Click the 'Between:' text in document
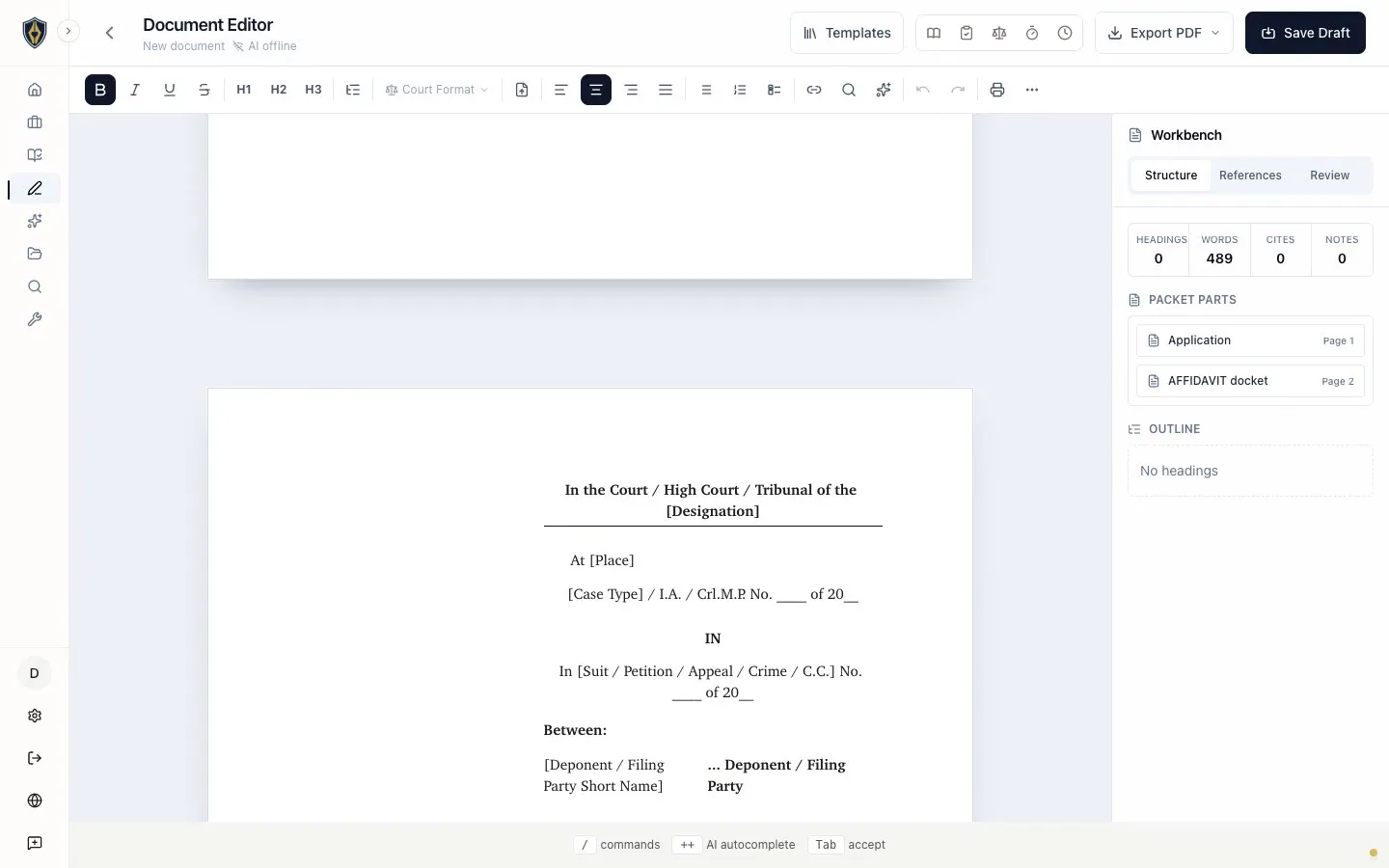The width and height of the screenshot is (1389, 868). [575, 730]
